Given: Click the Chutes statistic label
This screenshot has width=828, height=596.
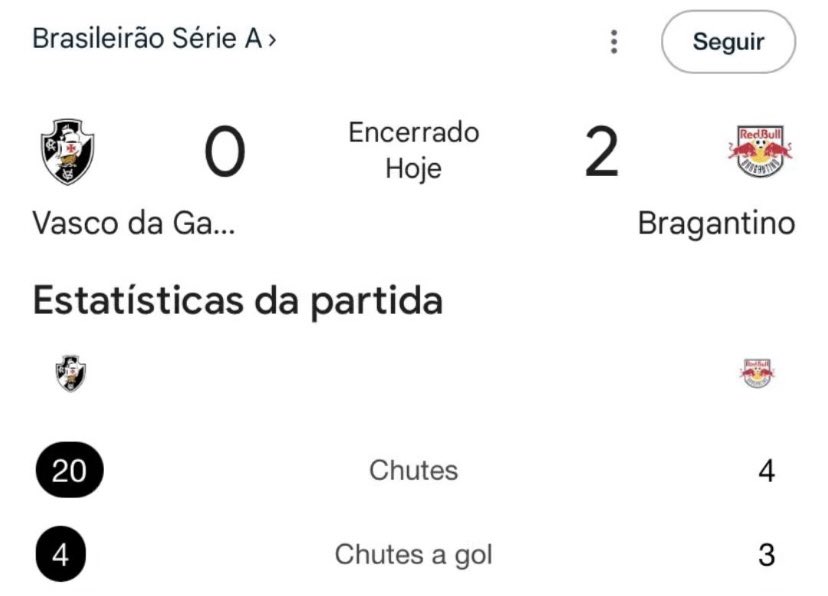Looking at the screenshot, I should pyautogui.click(x=413, y=470).
